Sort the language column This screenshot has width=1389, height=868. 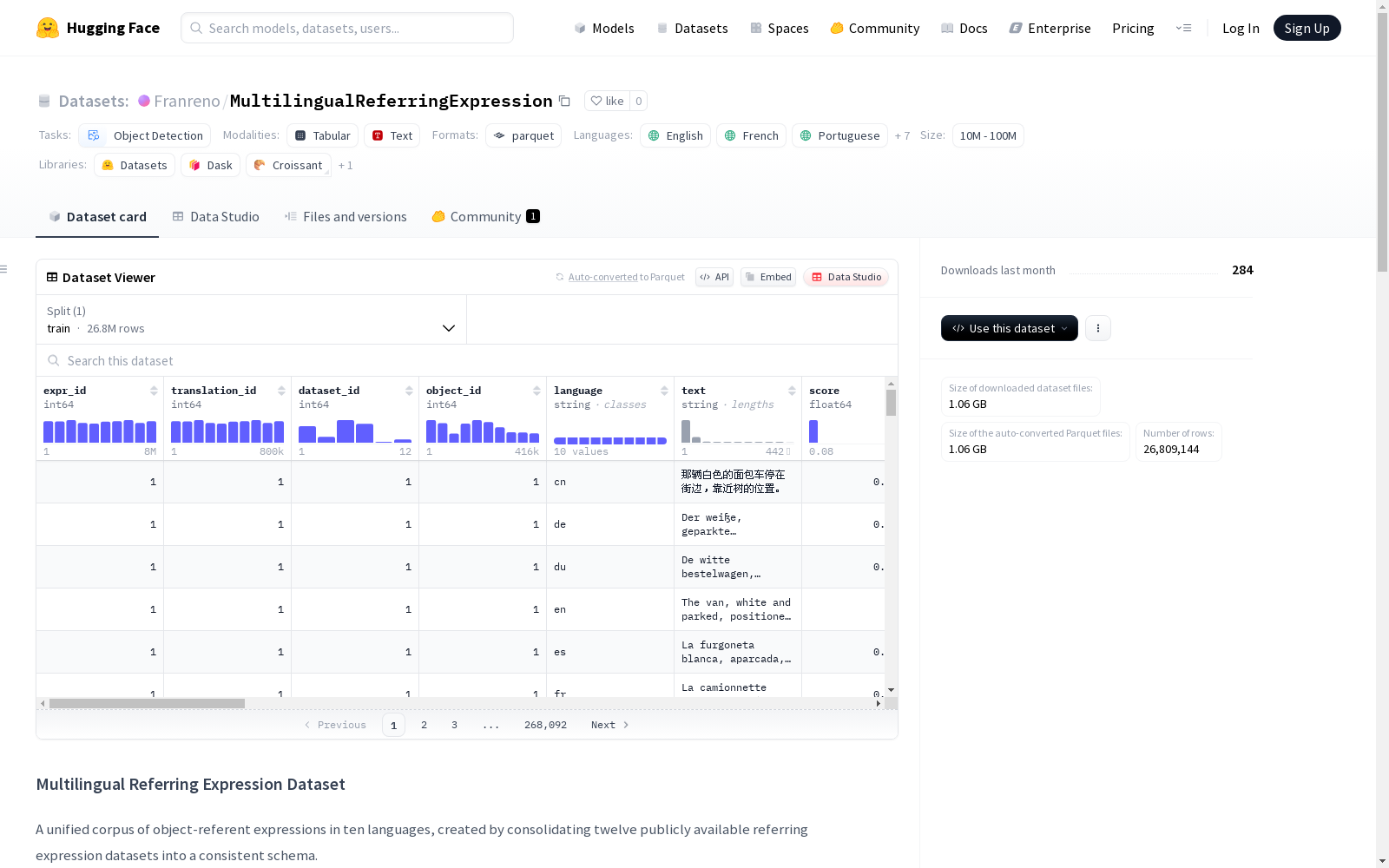coord(664,391)
